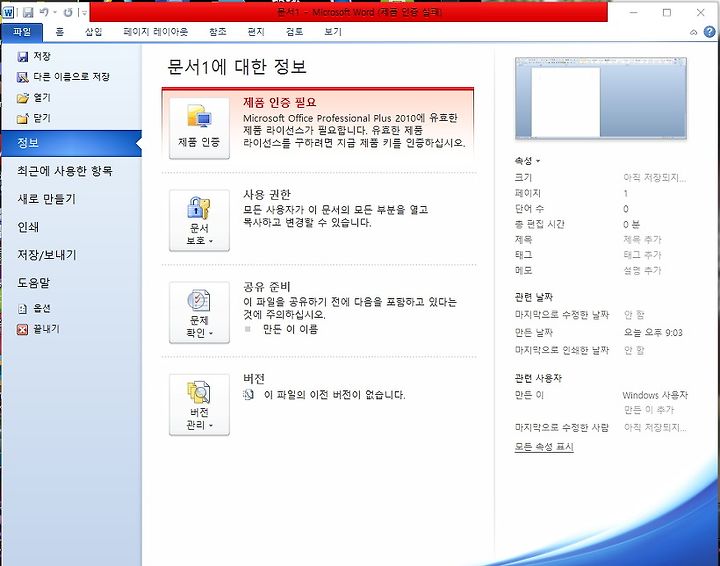720x566 pixels.
Task: Click 태그 추가 (Add a tag) field
Action: 642,255
